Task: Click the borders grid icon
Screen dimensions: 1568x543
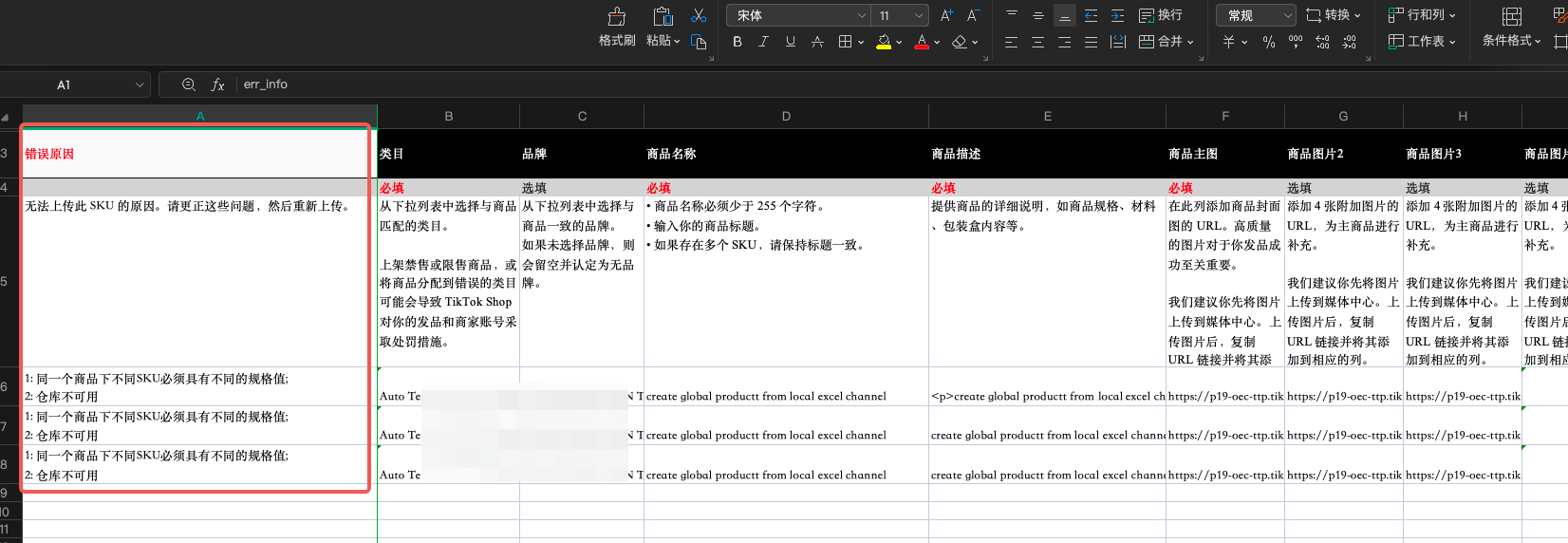Action: 845,42
